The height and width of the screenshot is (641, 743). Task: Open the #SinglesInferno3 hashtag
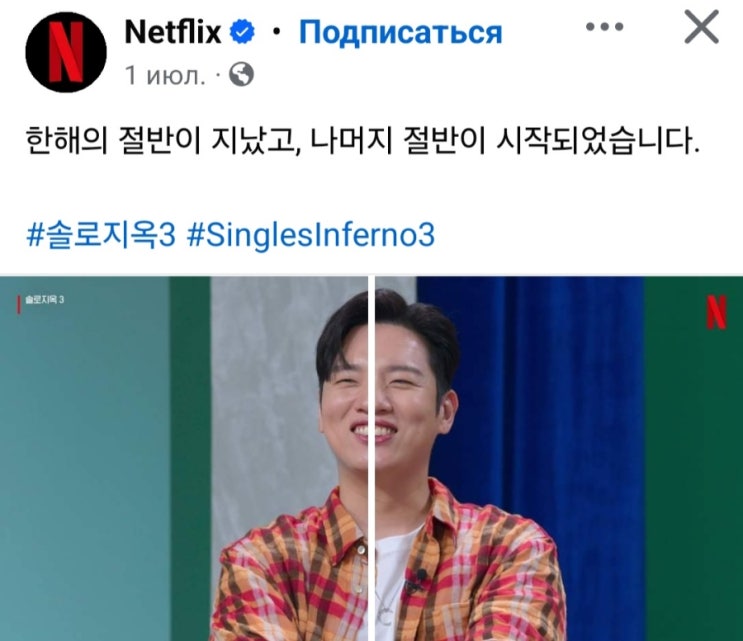(x=311, y=235)
